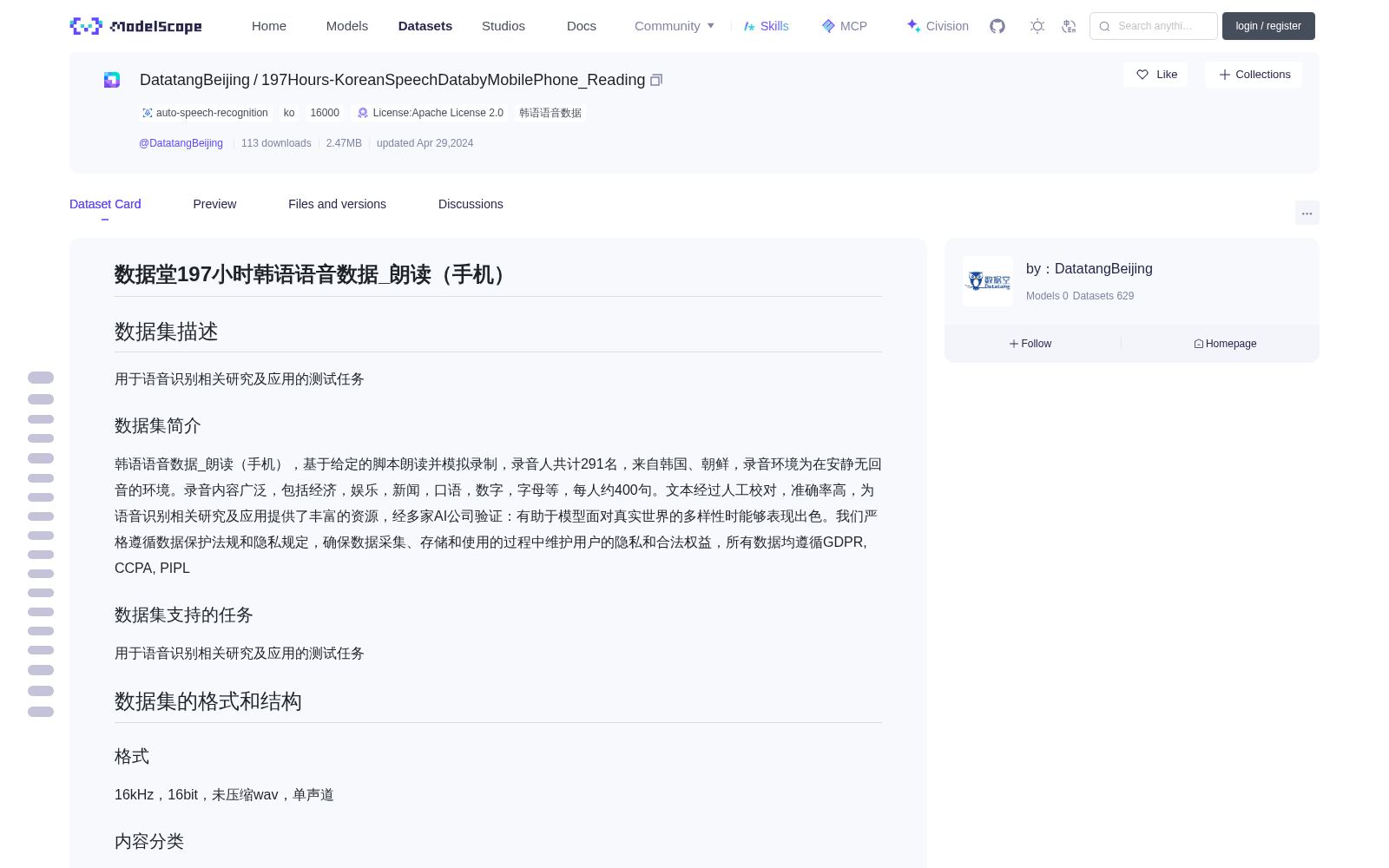Select the Dataset Card tab
Viewport: 1389px width, 868px height.
point(105,204)
